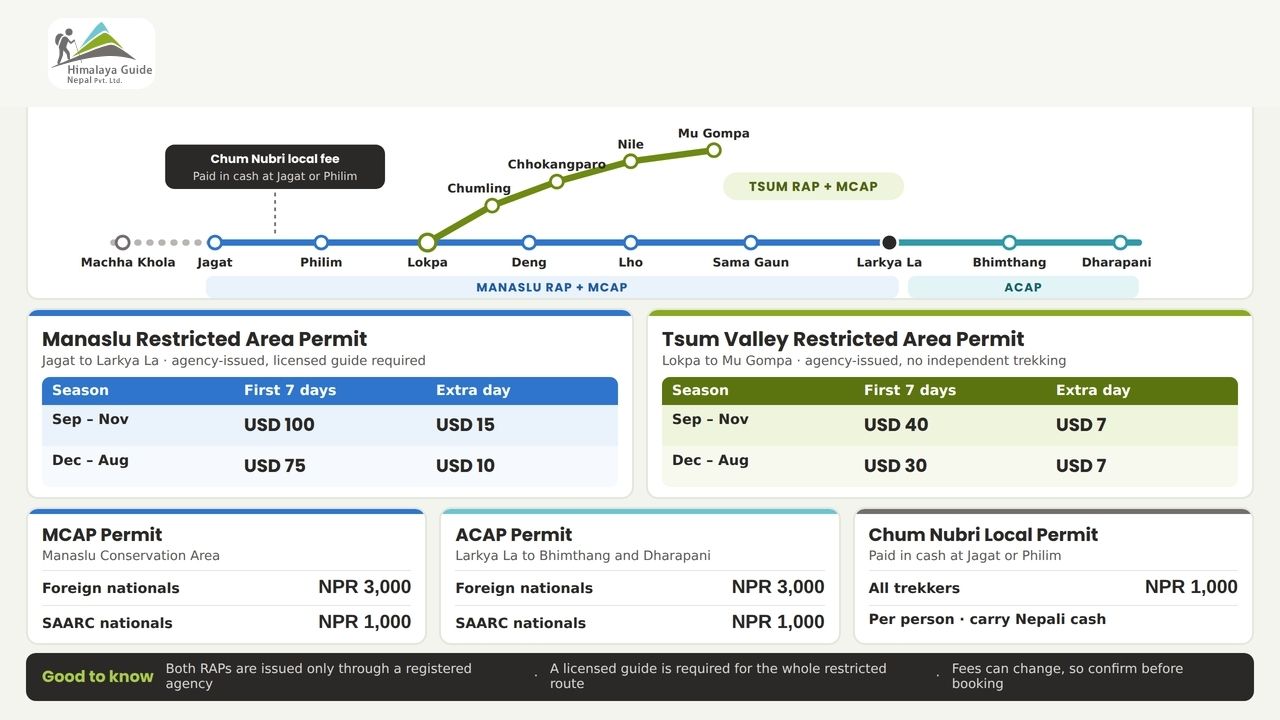
Task: Click 'Per person · carry Nepali cash' note
Action: pyautogui.click(x=987, y=619)
